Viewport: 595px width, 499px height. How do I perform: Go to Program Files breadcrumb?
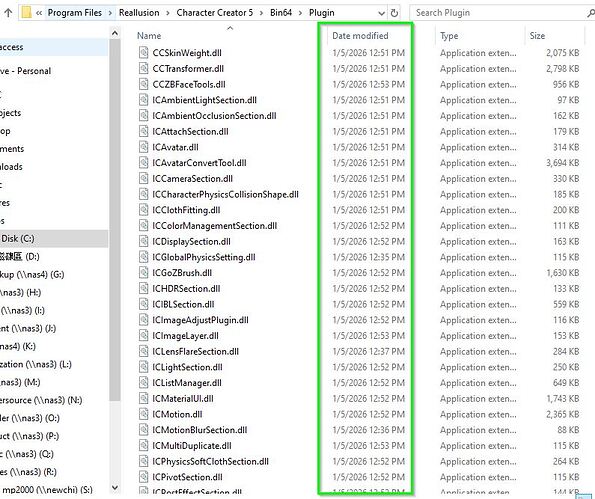click(75, 13)
